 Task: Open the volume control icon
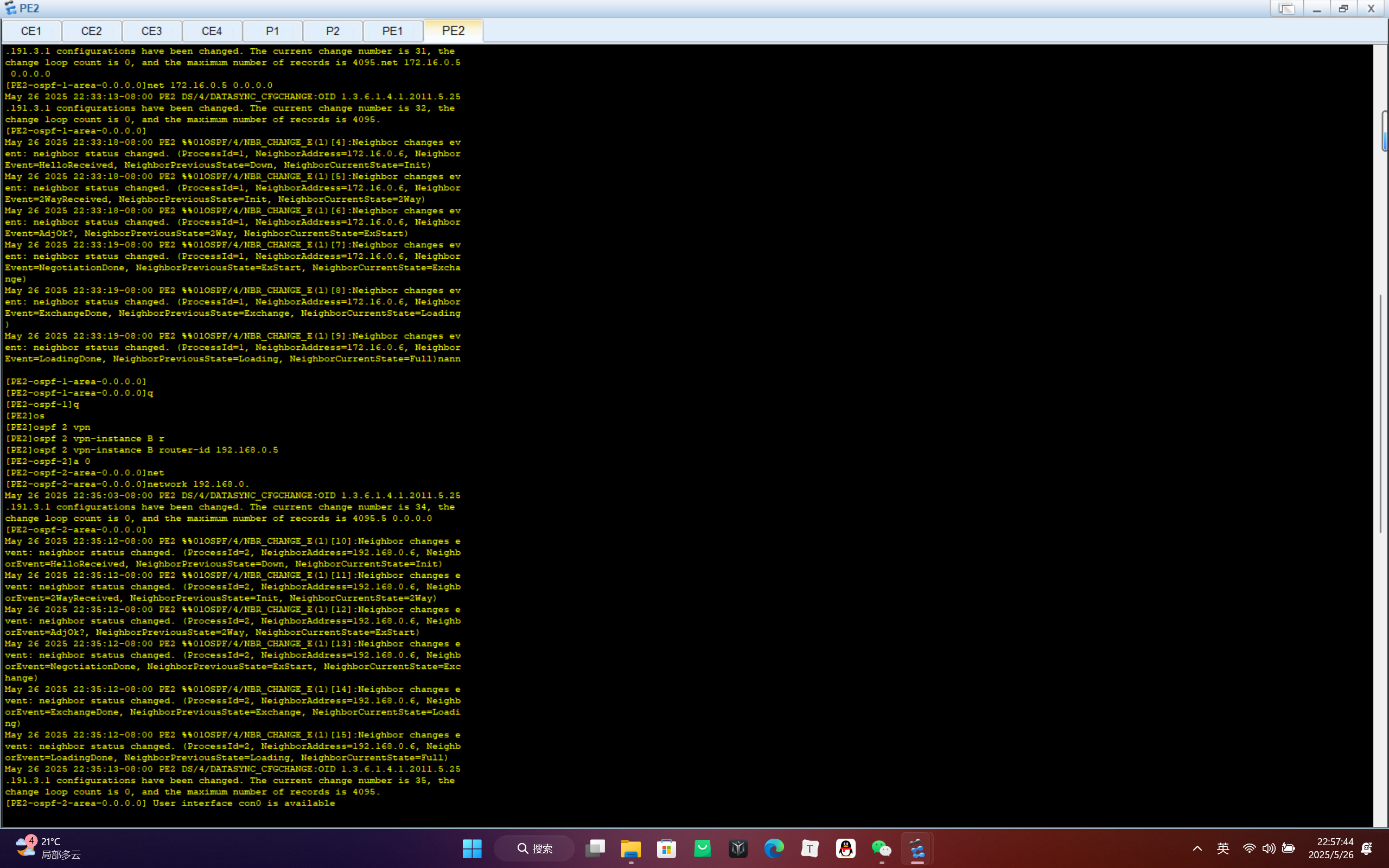pyautogui.click(x=1269, y=848)
